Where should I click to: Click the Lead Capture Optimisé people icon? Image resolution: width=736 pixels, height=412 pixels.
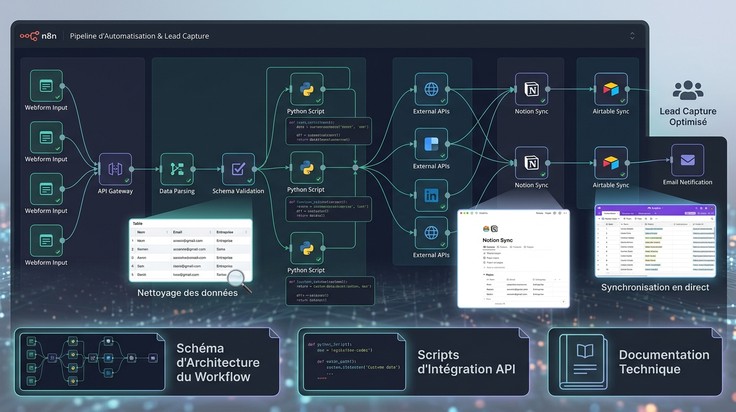[x=688, y=91]
